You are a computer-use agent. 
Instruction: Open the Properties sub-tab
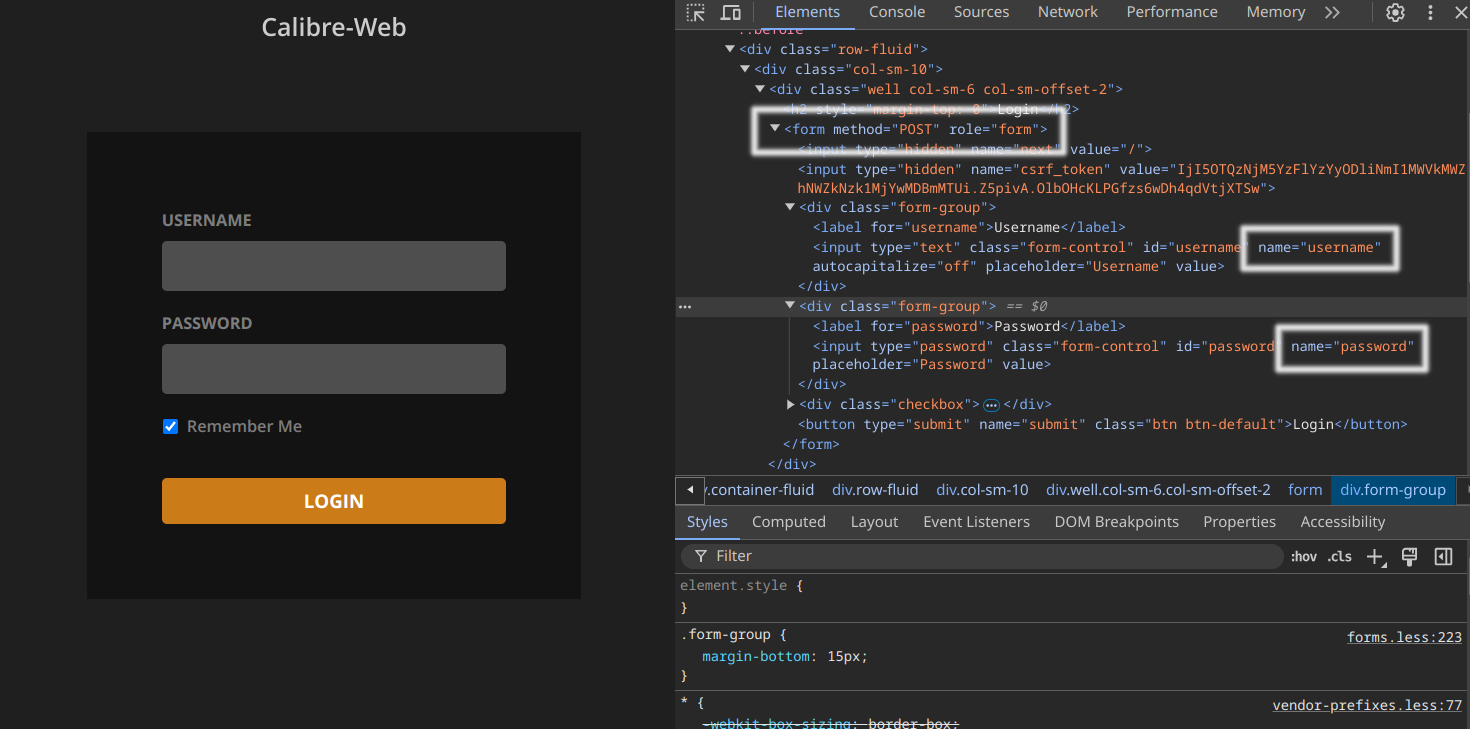(1239, 522)
